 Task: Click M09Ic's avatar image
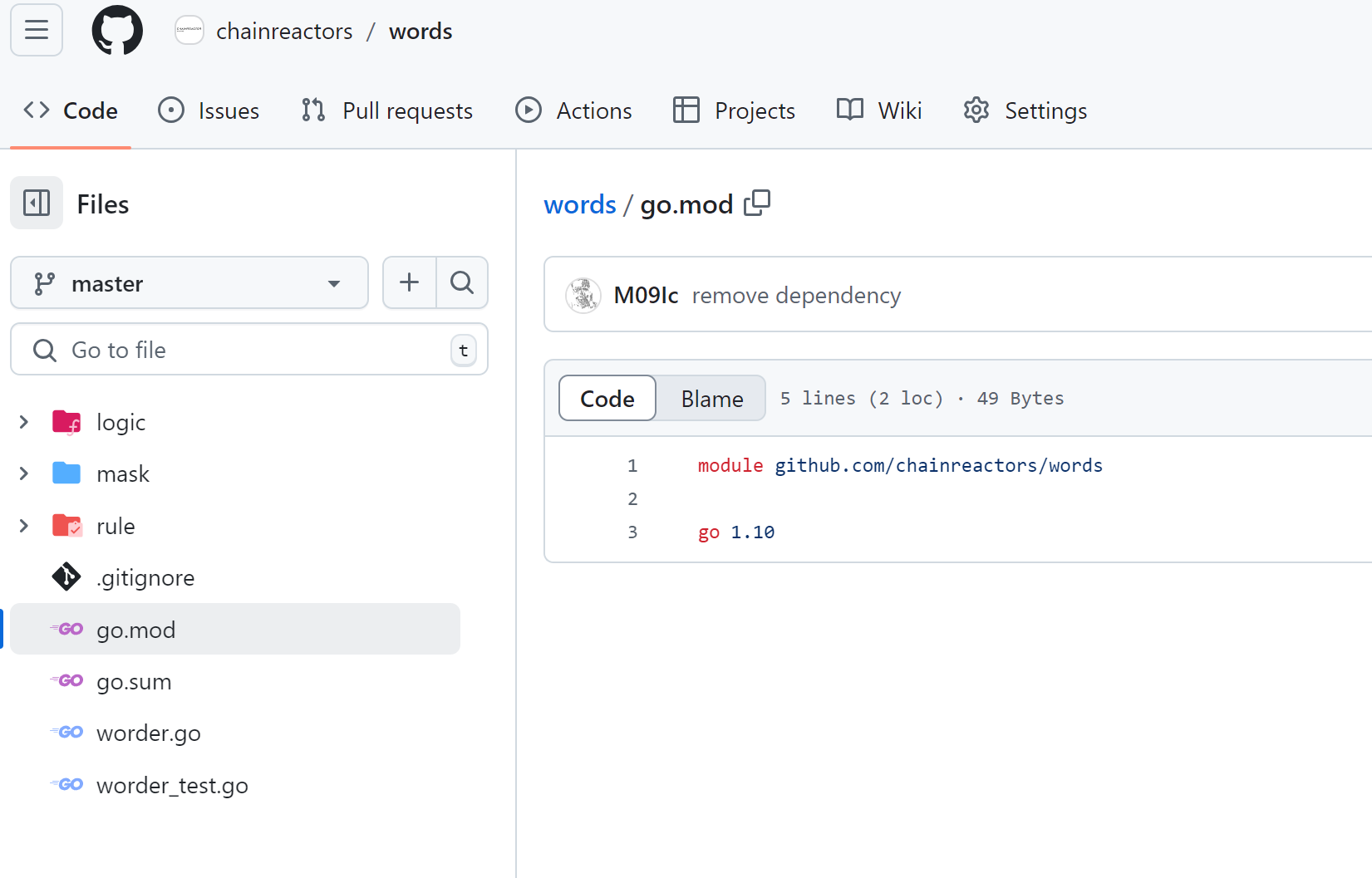pos(583,296)
